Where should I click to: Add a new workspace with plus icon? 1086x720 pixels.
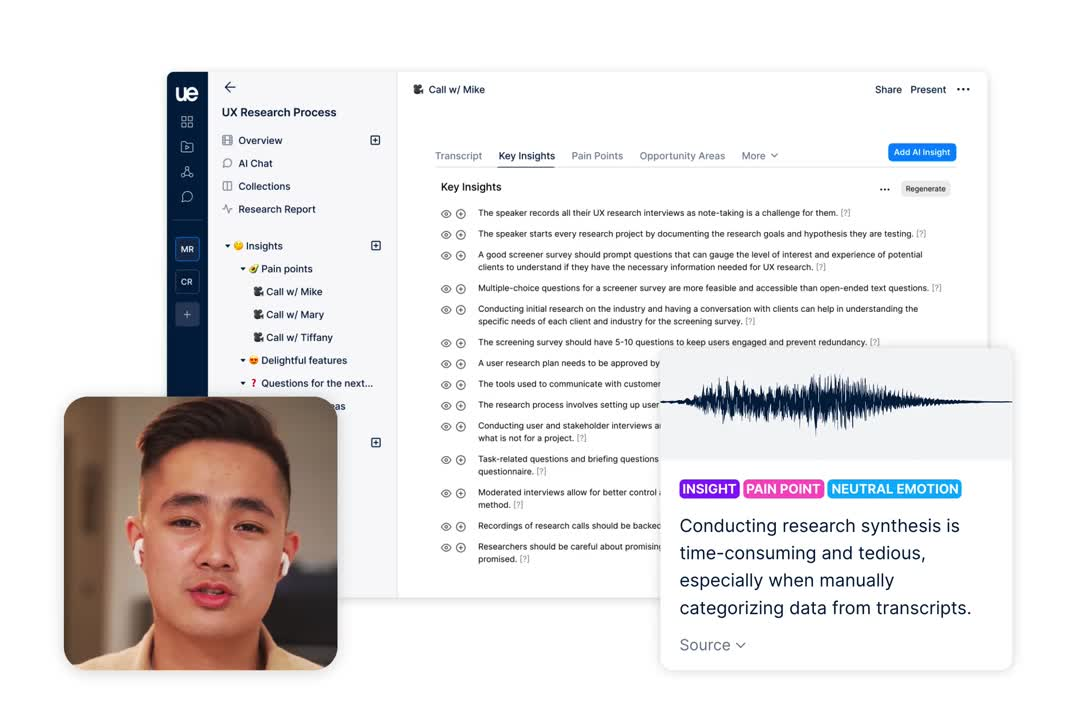pyautogui.click(x=187, y=314)
